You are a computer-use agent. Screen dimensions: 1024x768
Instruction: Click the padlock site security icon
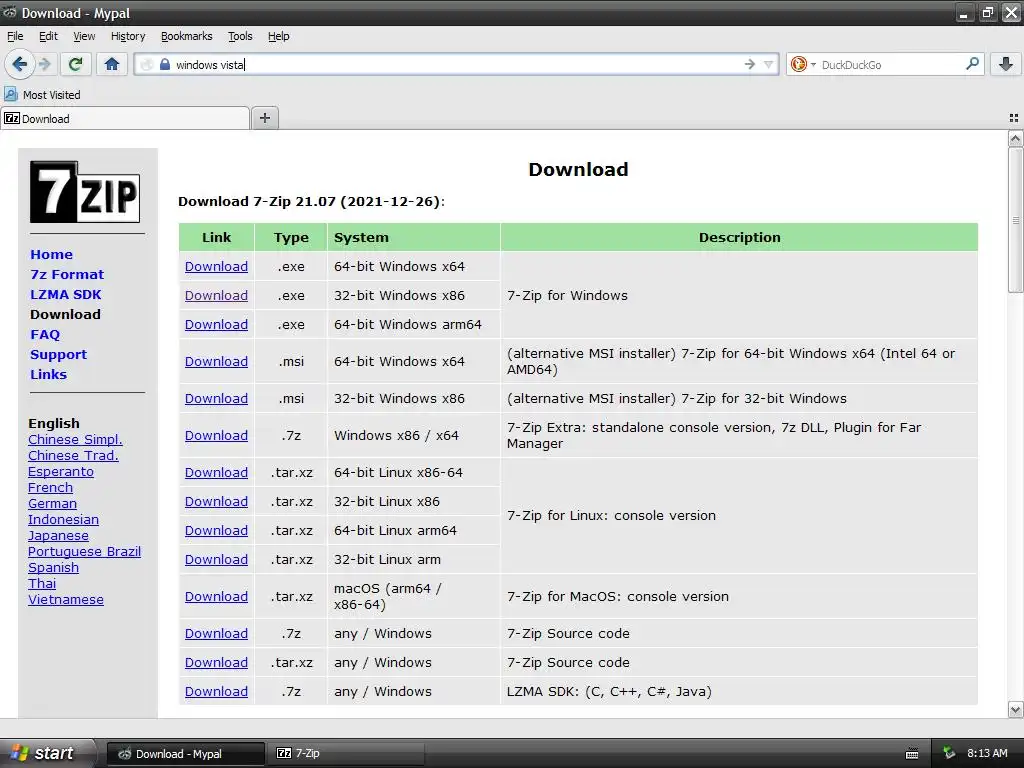[165, 64]
